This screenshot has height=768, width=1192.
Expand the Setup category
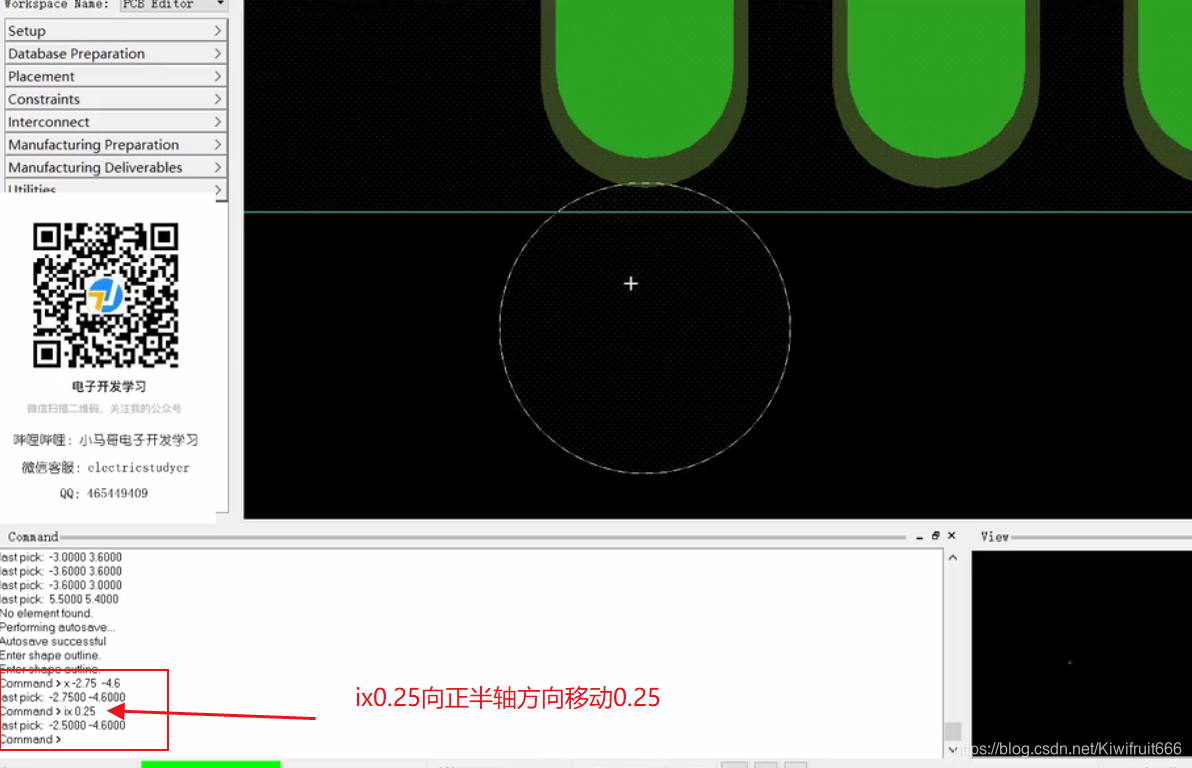[115, 30]
